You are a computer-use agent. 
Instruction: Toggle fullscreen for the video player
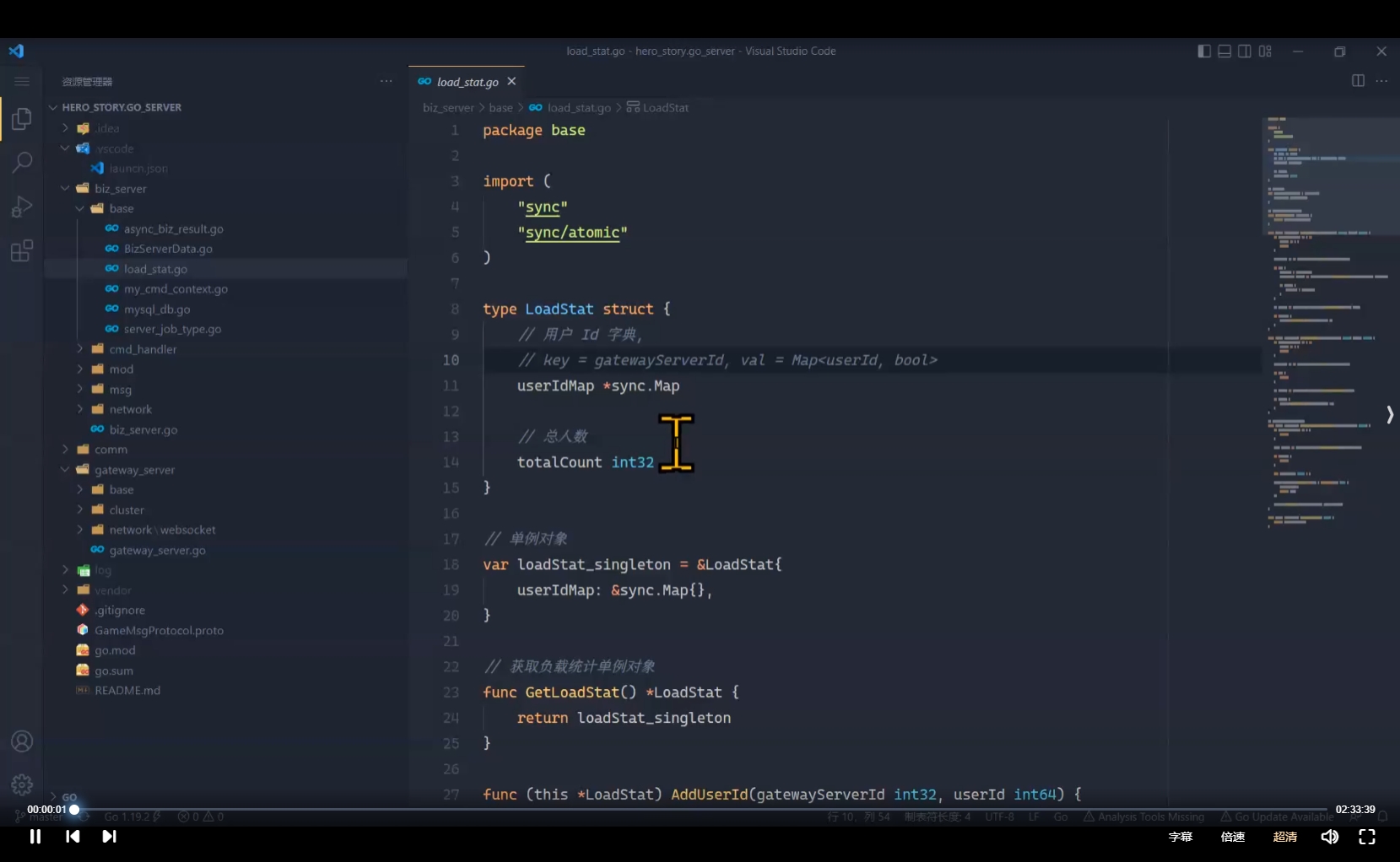(x=1367, y=837)
